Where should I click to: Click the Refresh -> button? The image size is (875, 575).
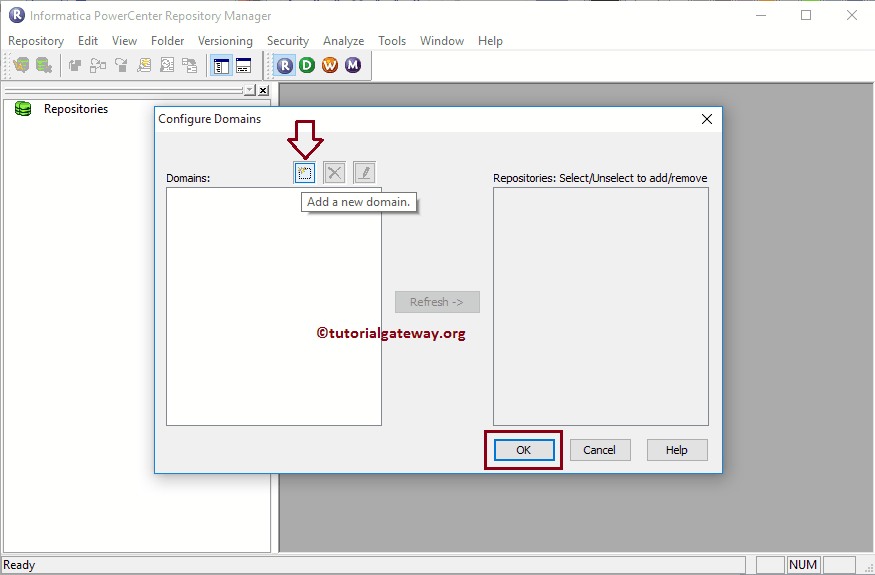point(437,302)
